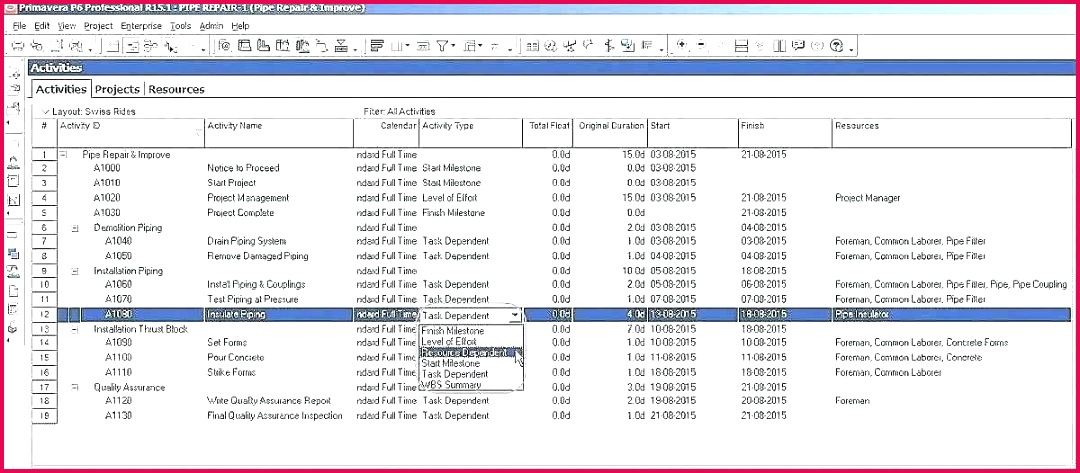The image size is (1080, 473).
Task: Click the Print Preview icon
Action: coord(37,46)
